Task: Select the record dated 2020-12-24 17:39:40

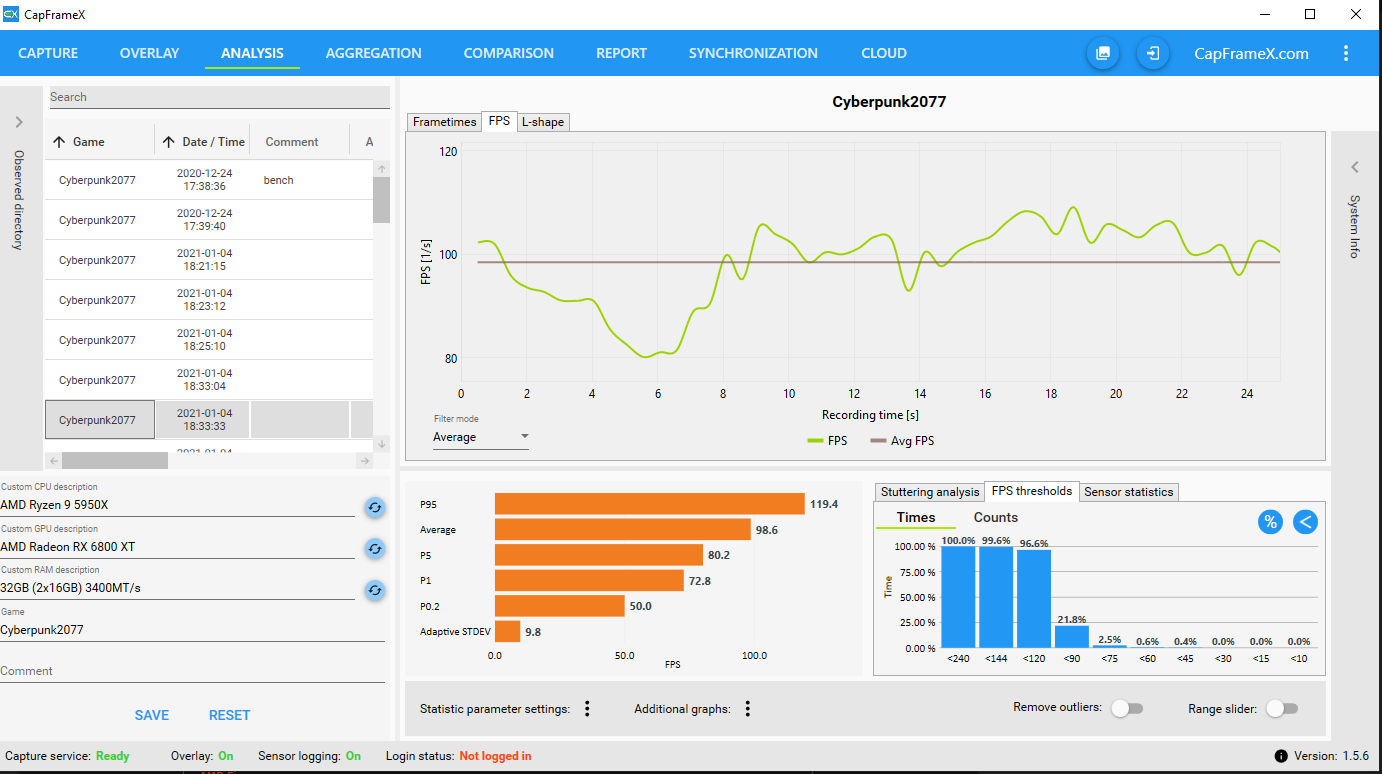Action: coord(209,220)
